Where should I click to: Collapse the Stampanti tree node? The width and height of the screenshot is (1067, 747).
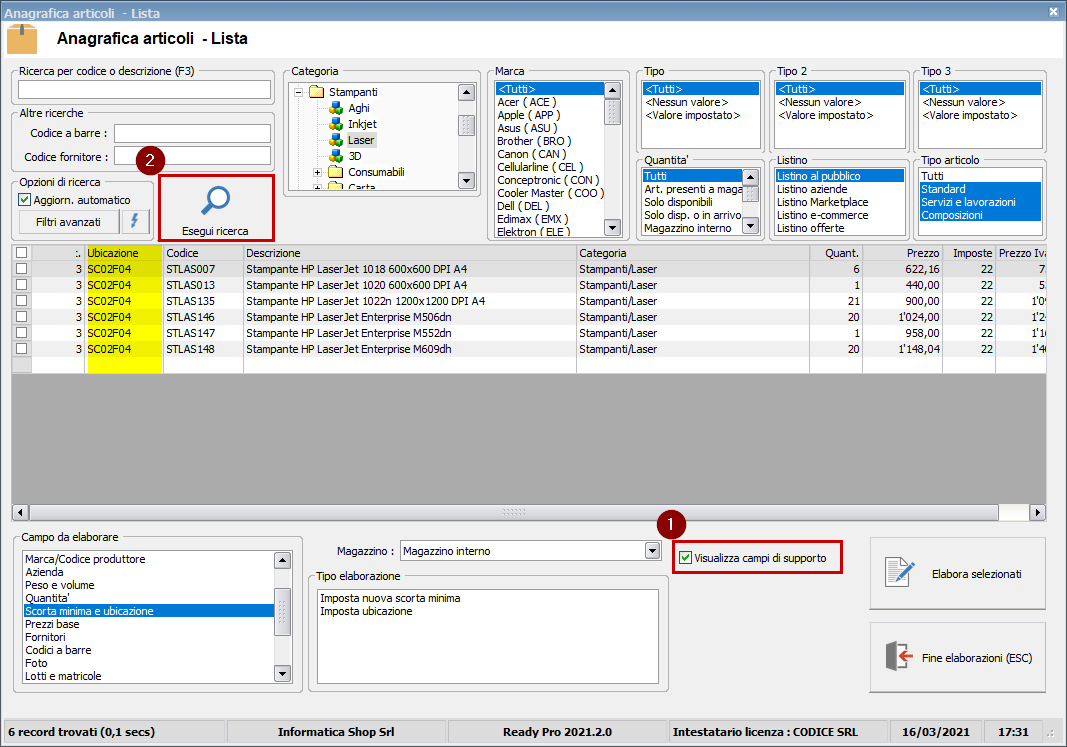coord(298,93)
